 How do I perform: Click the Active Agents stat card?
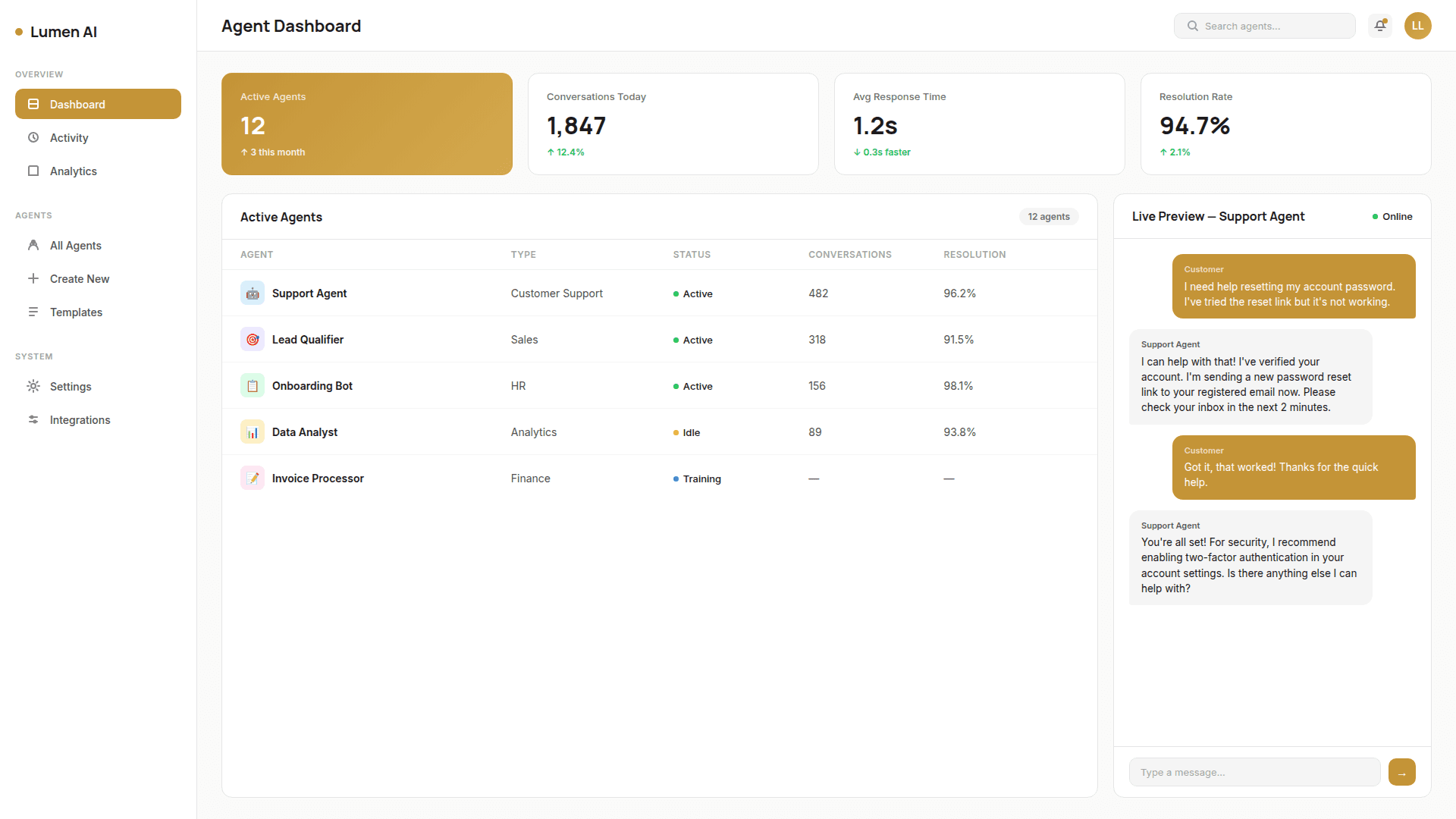point(366,124)
